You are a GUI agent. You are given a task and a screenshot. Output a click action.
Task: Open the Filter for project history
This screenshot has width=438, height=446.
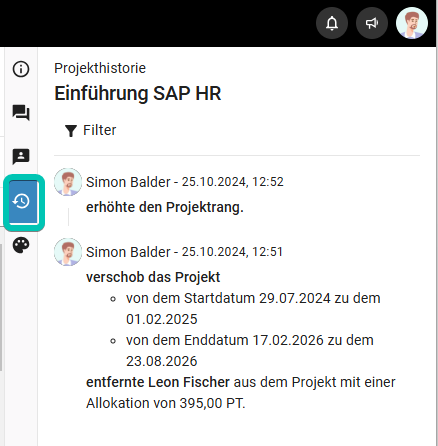pyautogui.click(x=90, y=130)
